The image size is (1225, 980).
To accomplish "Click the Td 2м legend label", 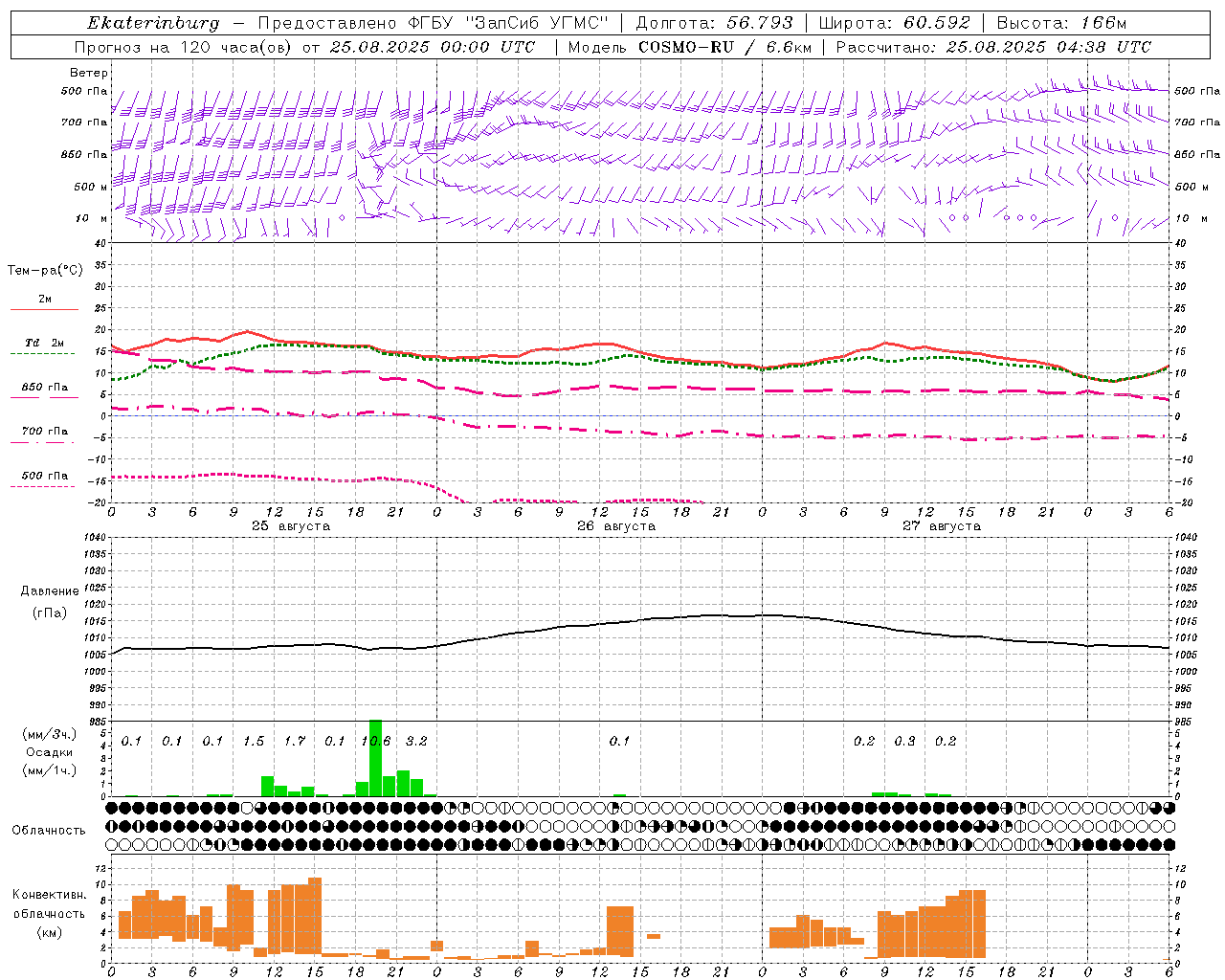I will pos(45,343).
